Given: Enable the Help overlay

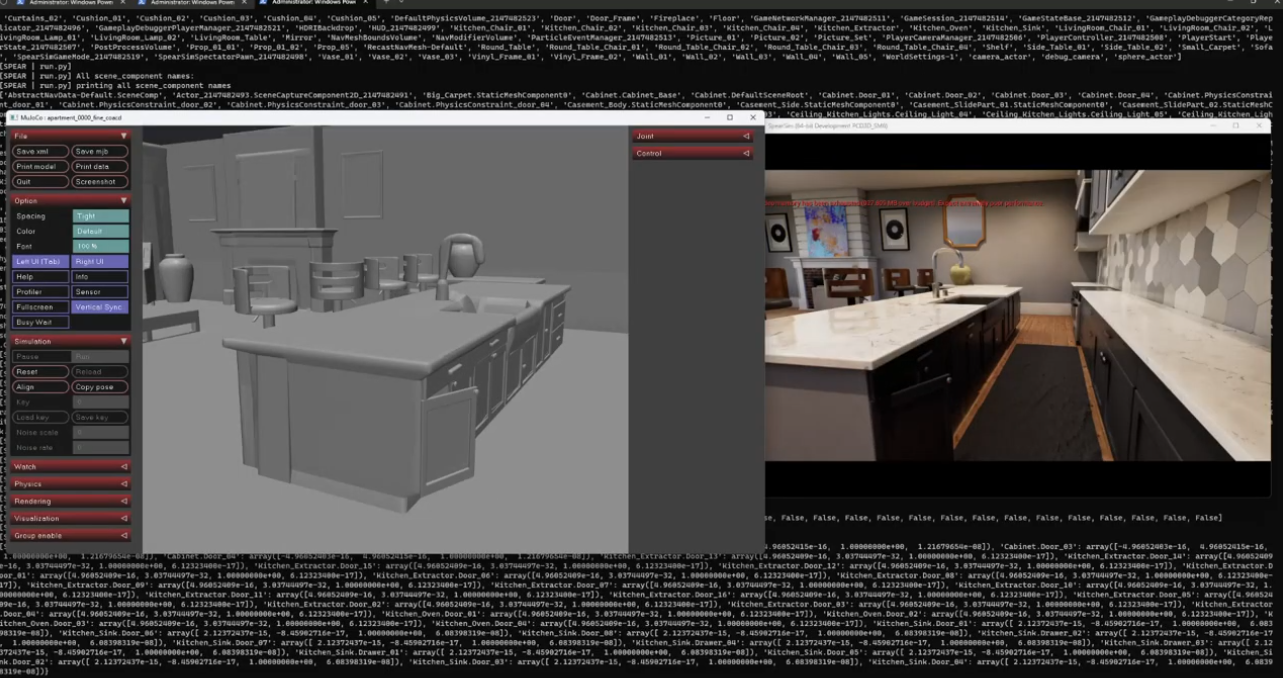Looking at the screenshot, I should tap(41, 276).
